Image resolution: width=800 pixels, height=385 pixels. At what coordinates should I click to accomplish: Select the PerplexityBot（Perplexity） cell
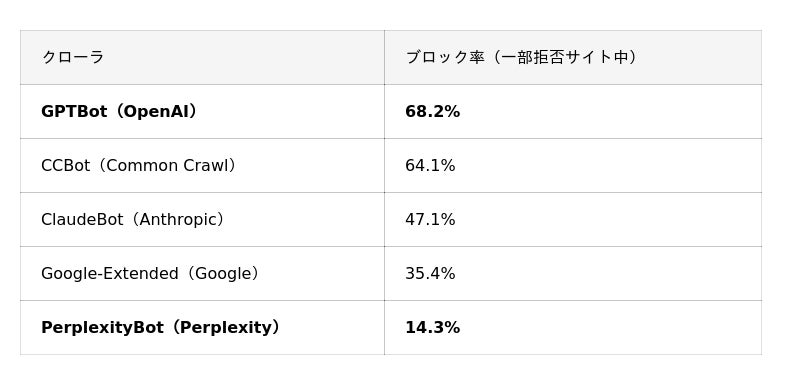[202, 327]
